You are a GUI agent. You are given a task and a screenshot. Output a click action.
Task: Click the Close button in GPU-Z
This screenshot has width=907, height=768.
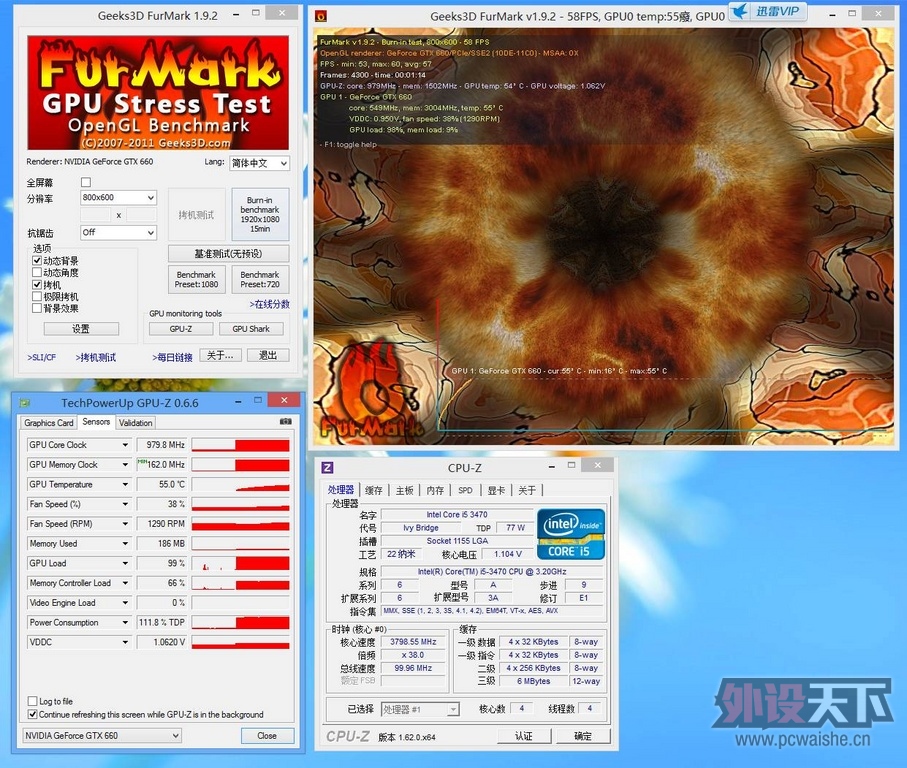tap(267, 736)
